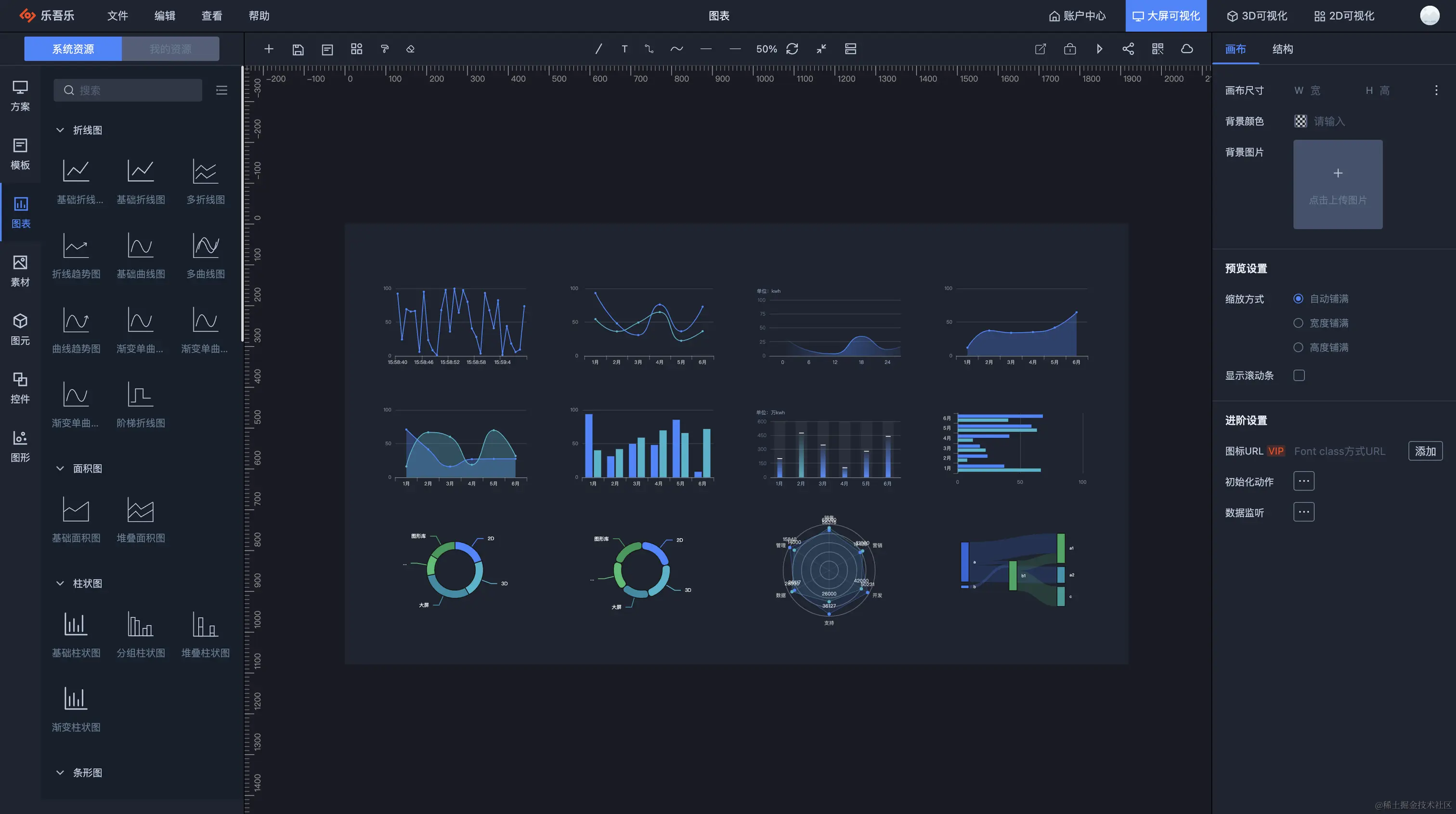Collapse the 折线图 category
The height and width of the screenshot is (814, 1456).
[60, 130]
